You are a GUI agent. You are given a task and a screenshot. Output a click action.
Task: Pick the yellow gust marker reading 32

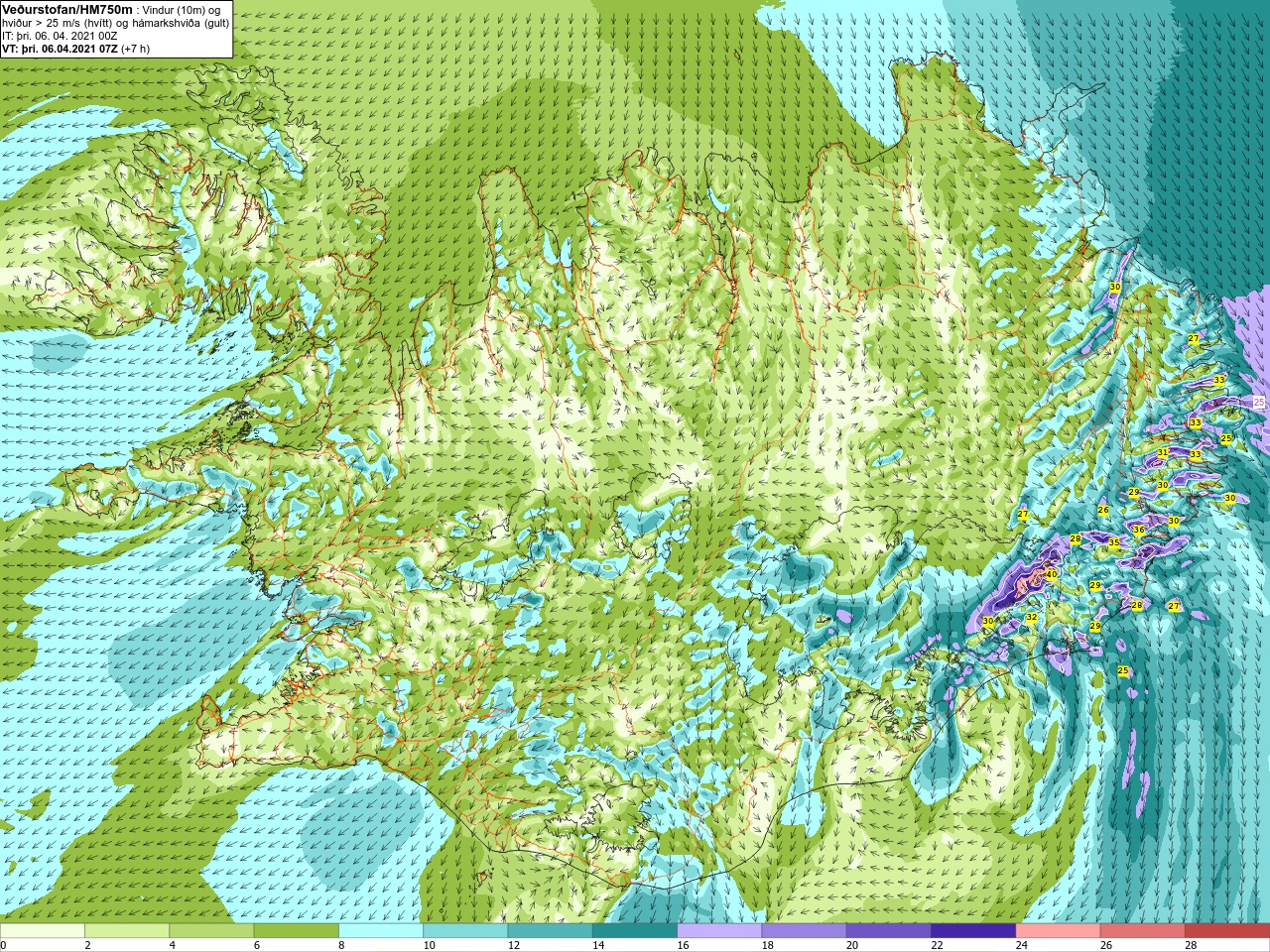pyautogui.click(x=1032, y=617)
